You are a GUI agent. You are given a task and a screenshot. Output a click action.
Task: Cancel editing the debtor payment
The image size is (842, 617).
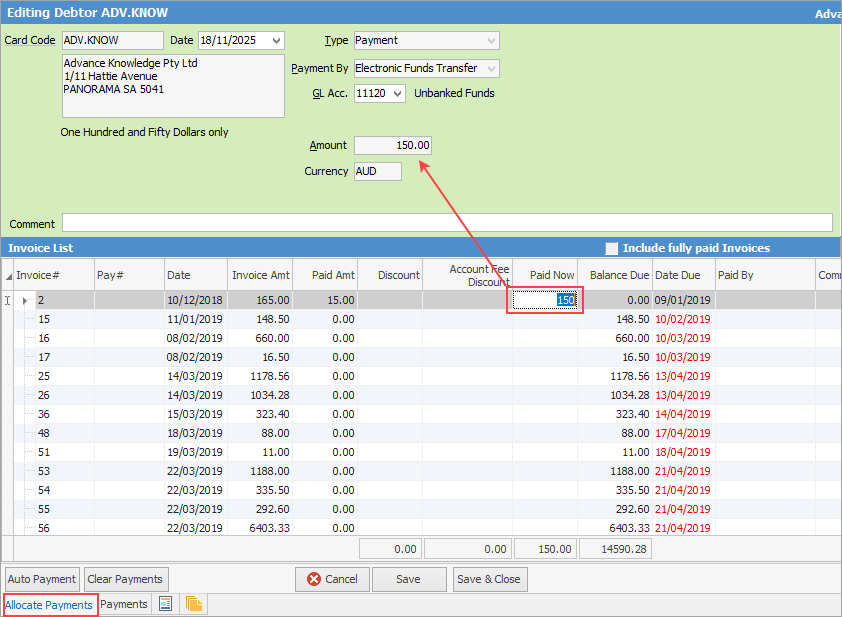click(x=332, y=579)
